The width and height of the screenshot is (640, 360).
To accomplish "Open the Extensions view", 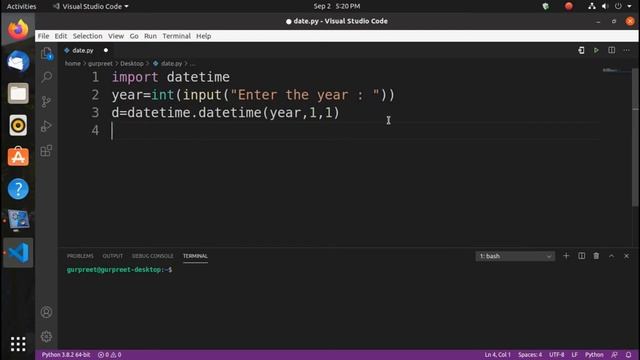I will tap(47, 151).
